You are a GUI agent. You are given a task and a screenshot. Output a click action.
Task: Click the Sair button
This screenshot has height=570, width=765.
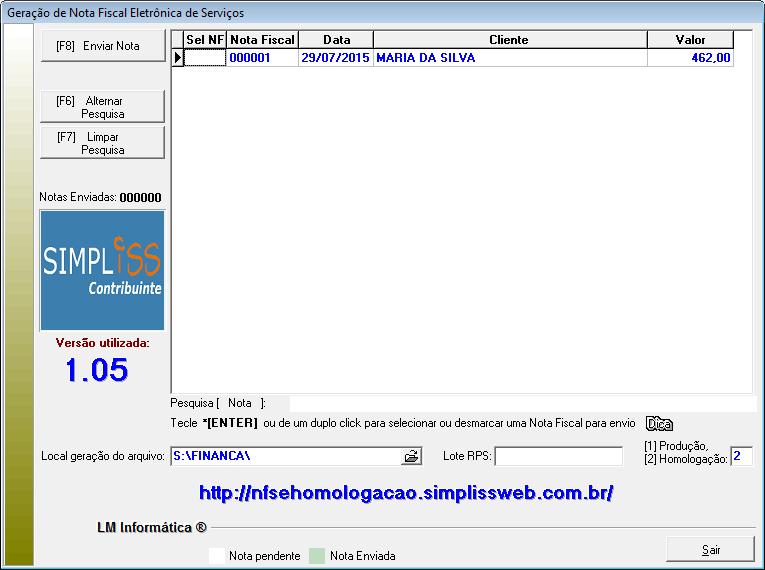(x=710, y=550)
